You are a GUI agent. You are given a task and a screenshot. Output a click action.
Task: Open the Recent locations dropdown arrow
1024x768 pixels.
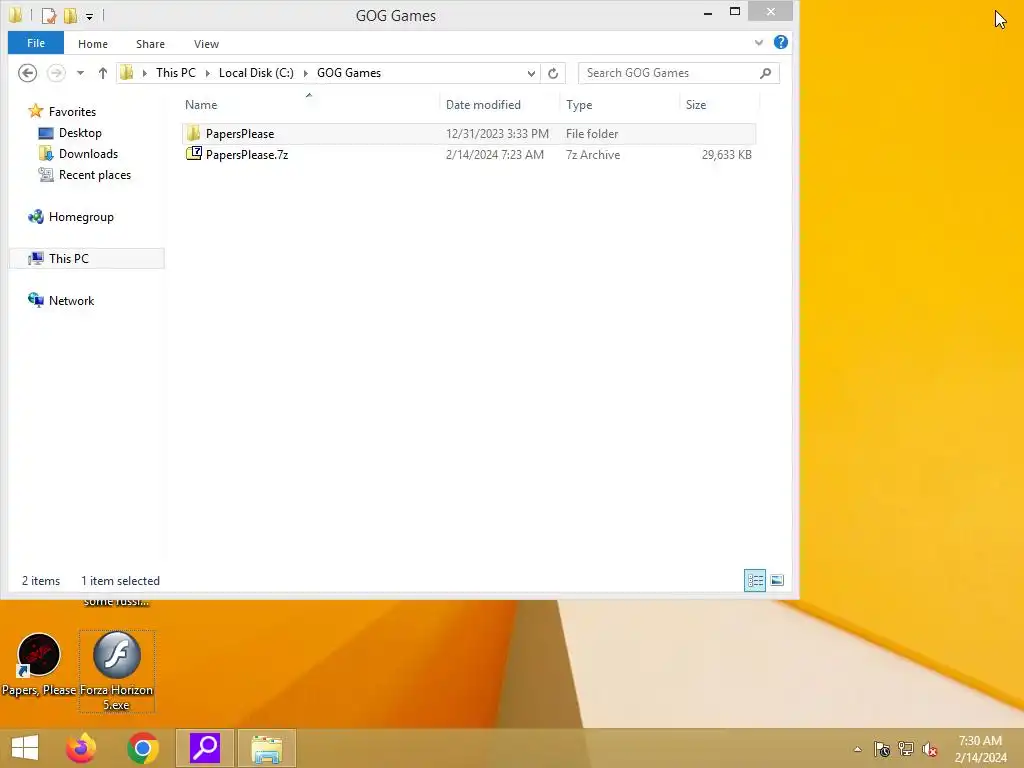tap(80, 73)
